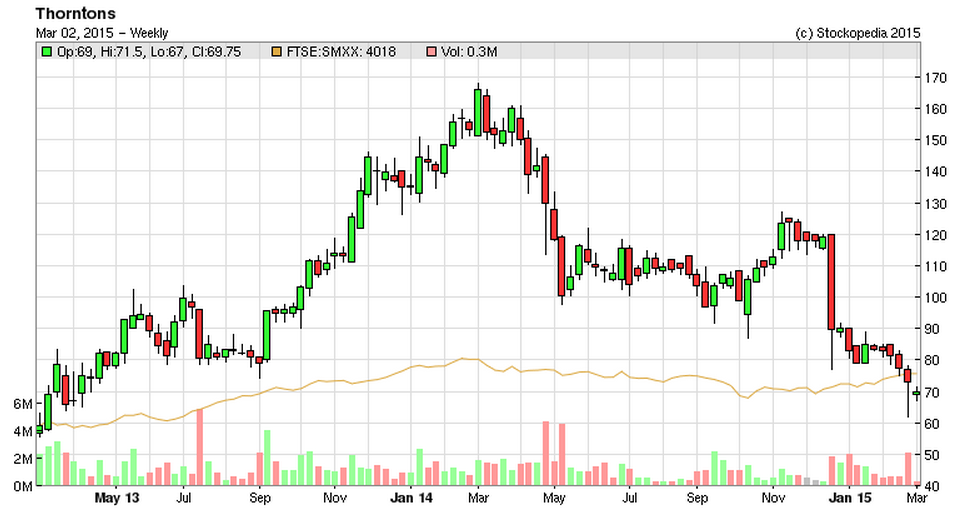The image size is (957, 522).
Task: Select the Thornton's chart title
Action: pos(76,13)
